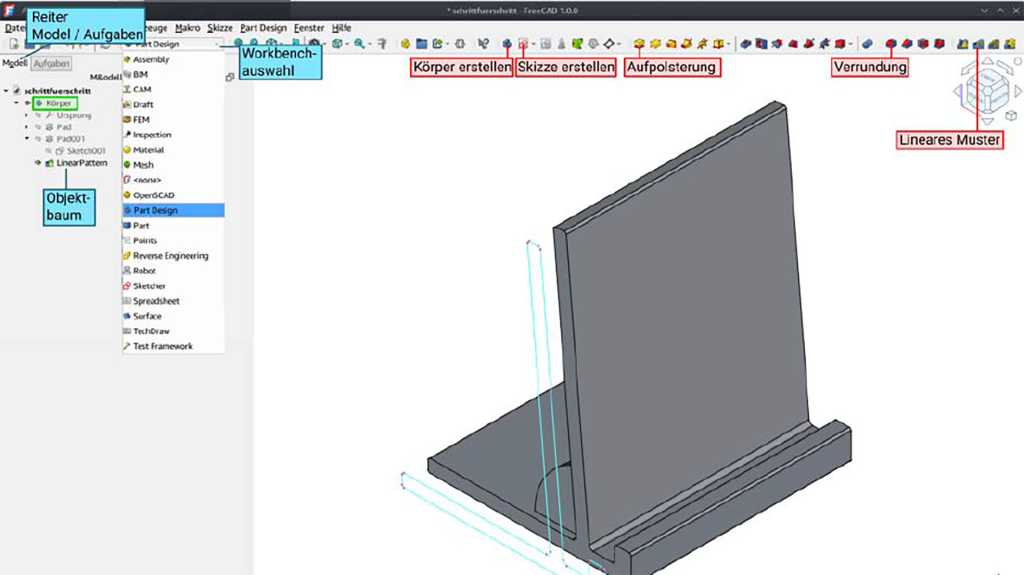Toggle visibility eye of LinearPattern
The width and height of the screenshot is (1024, 575).
click(39, 163)
